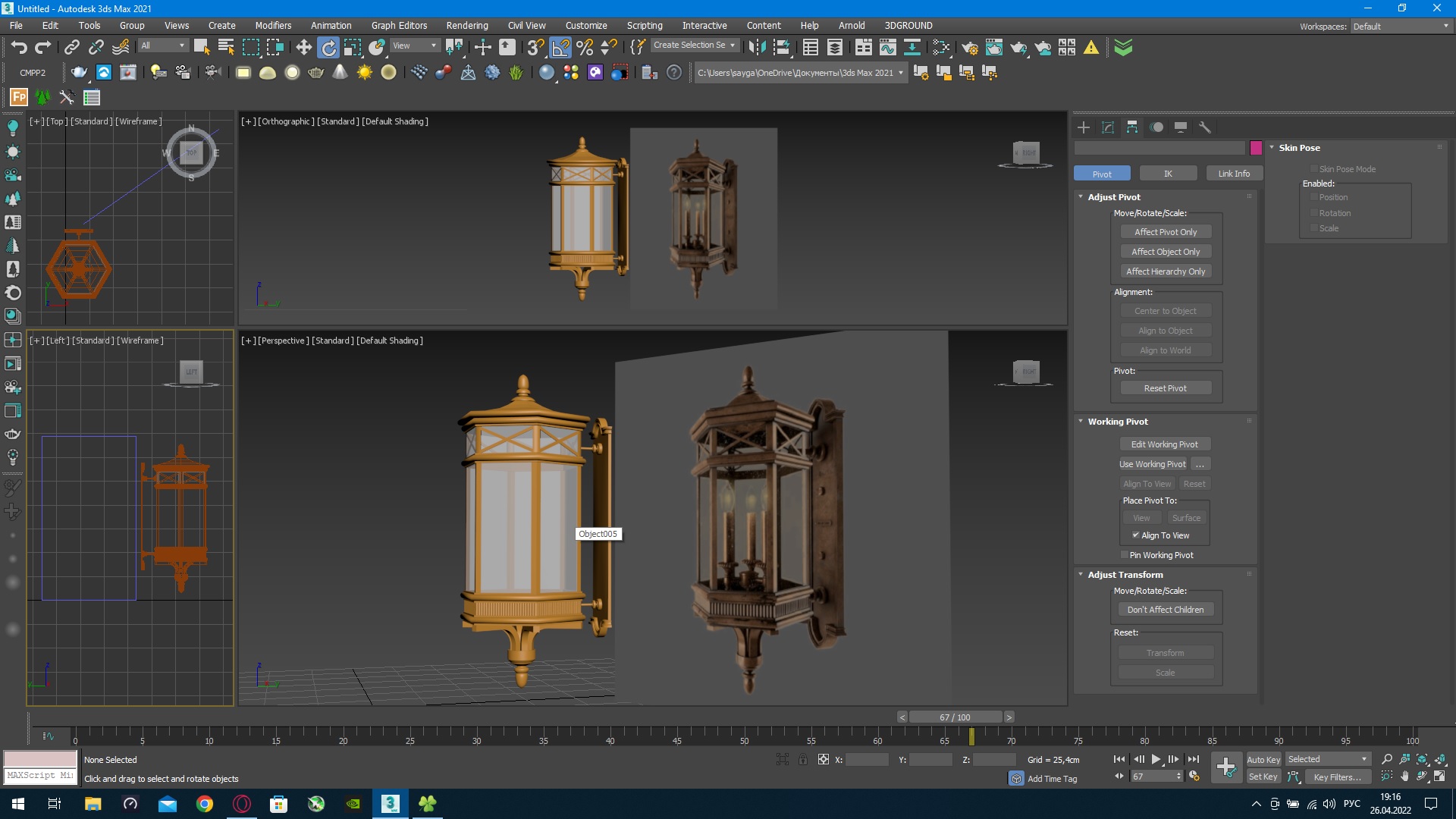Viewport: 1456px width, 819px height.
Task: Click the Affect Pivot Only button
Action: pyautogui.click(x=1166, y=232)
